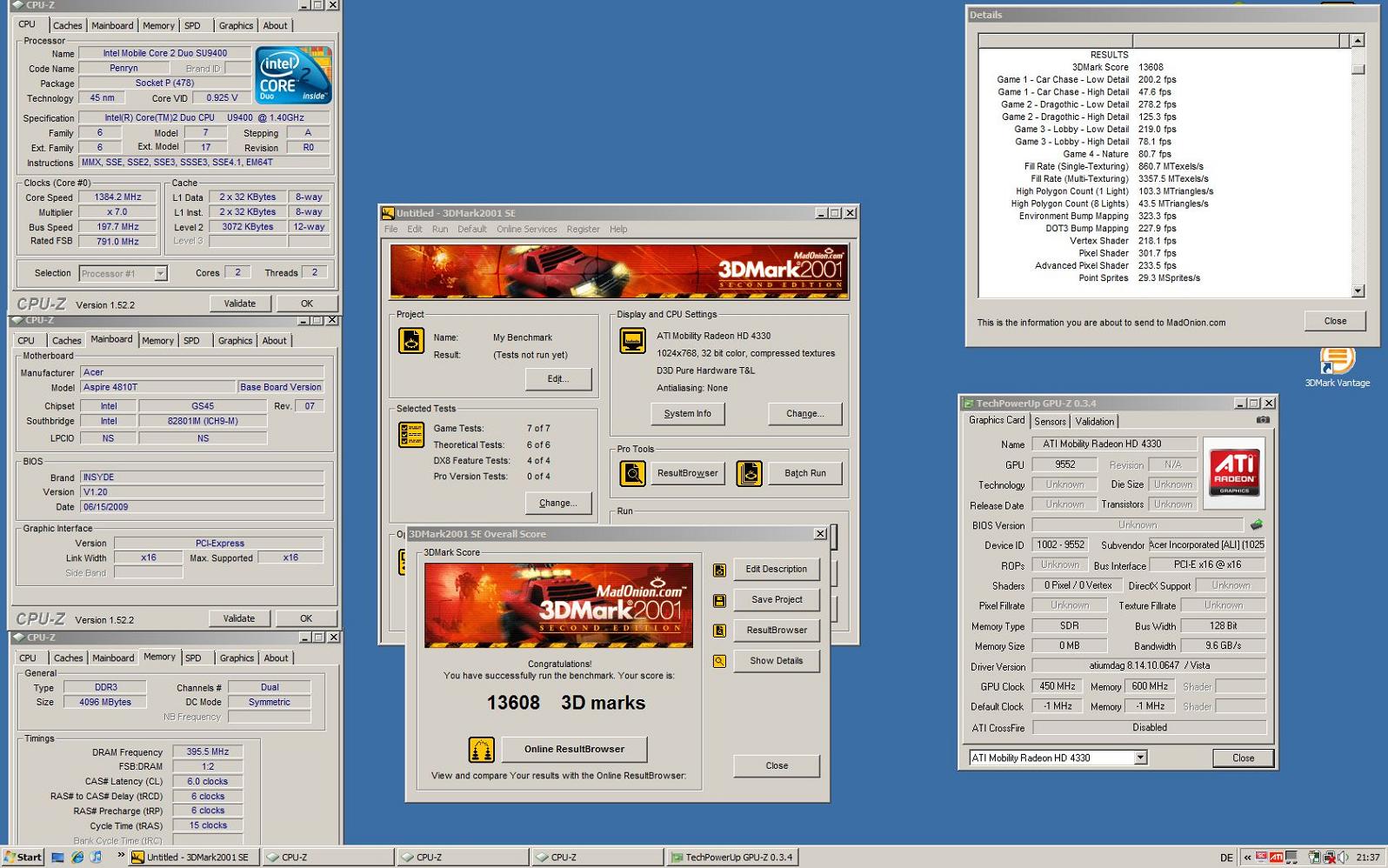Click the Project icon in 3DMark2001
Image resolution: width=1388 pixels, height=868 pixels.
click(411, 341)
